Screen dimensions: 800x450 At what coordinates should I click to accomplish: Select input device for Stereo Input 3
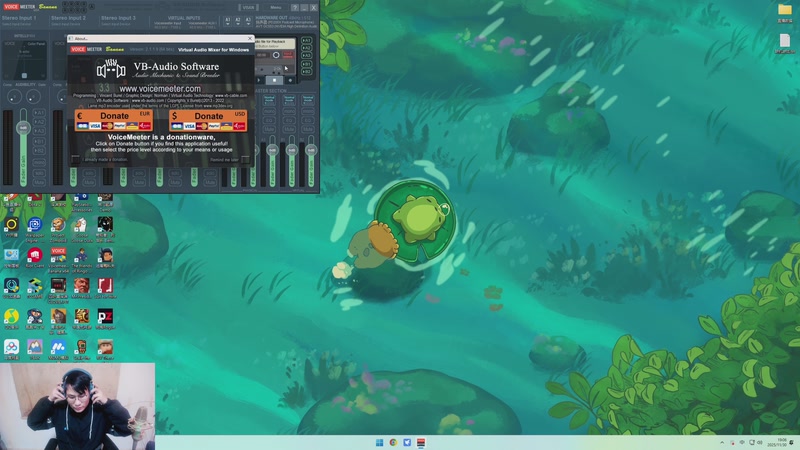(x=115, y=24)
